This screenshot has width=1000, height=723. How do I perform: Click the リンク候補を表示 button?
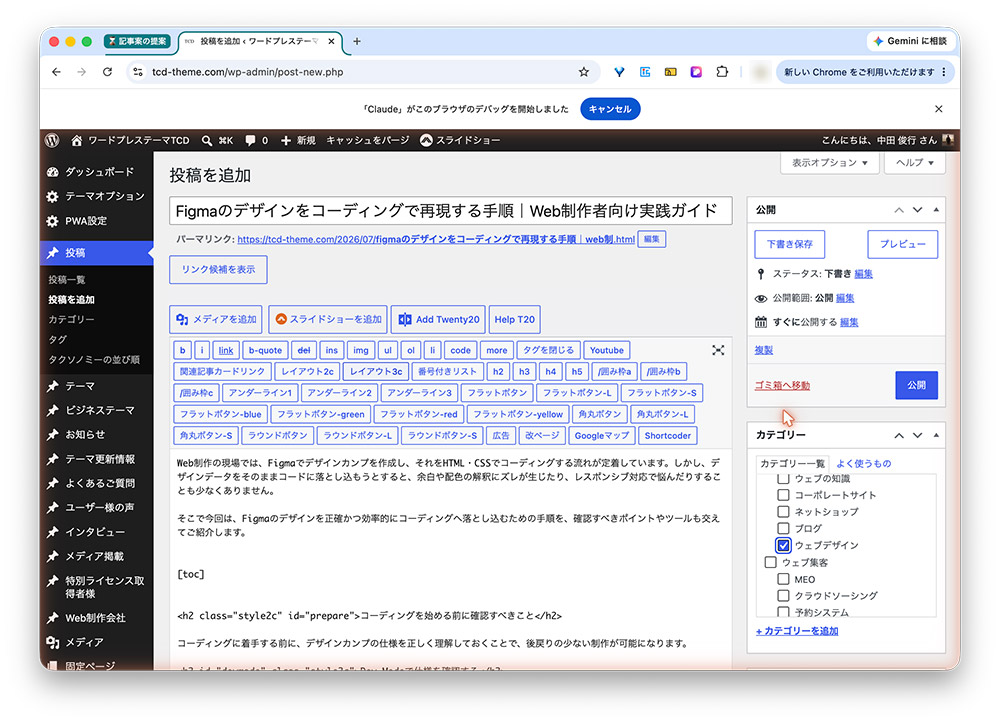(x=218, y=270)
